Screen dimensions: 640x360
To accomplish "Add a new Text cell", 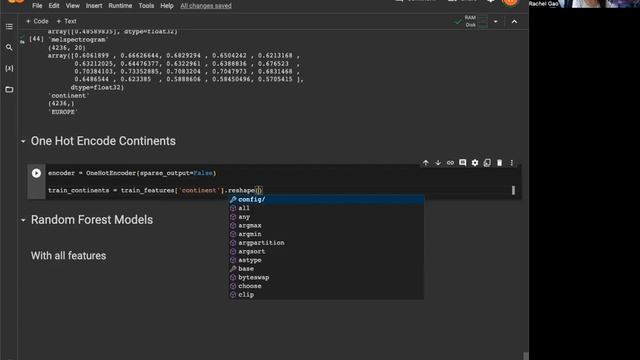I will click(66, 21).
